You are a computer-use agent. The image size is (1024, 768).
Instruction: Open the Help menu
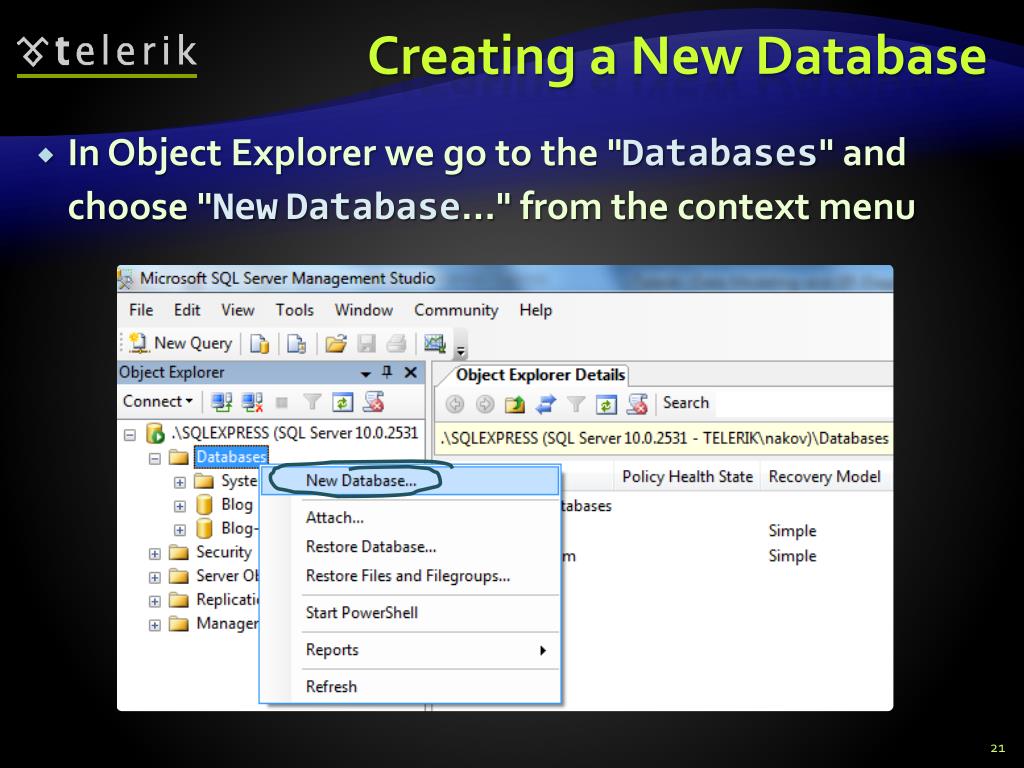[536, 310]
